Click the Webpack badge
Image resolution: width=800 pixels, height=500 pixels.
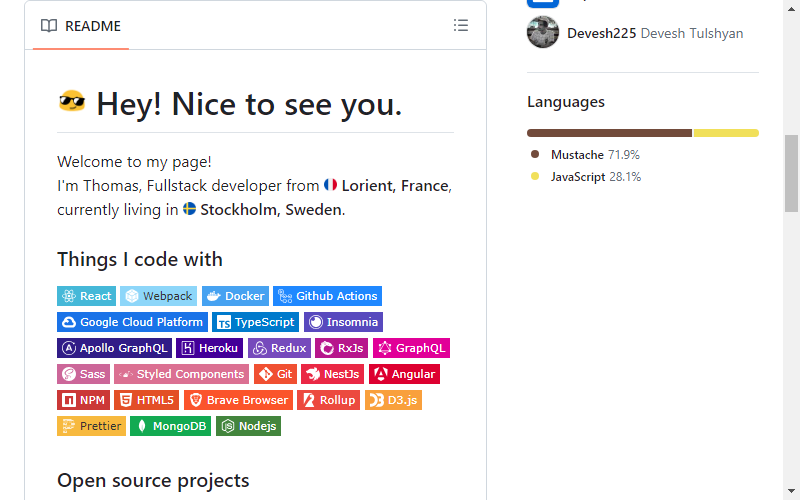coord(158,296)
